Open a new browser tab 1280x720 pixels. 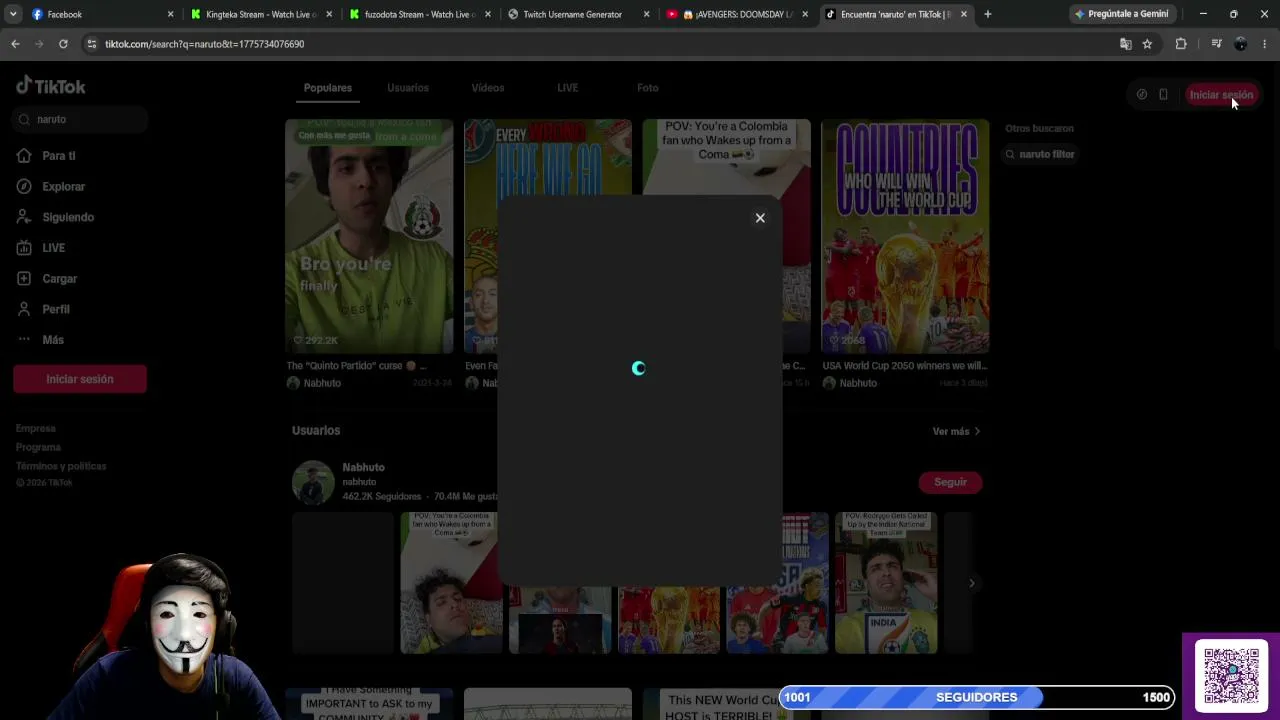point(988,14)
